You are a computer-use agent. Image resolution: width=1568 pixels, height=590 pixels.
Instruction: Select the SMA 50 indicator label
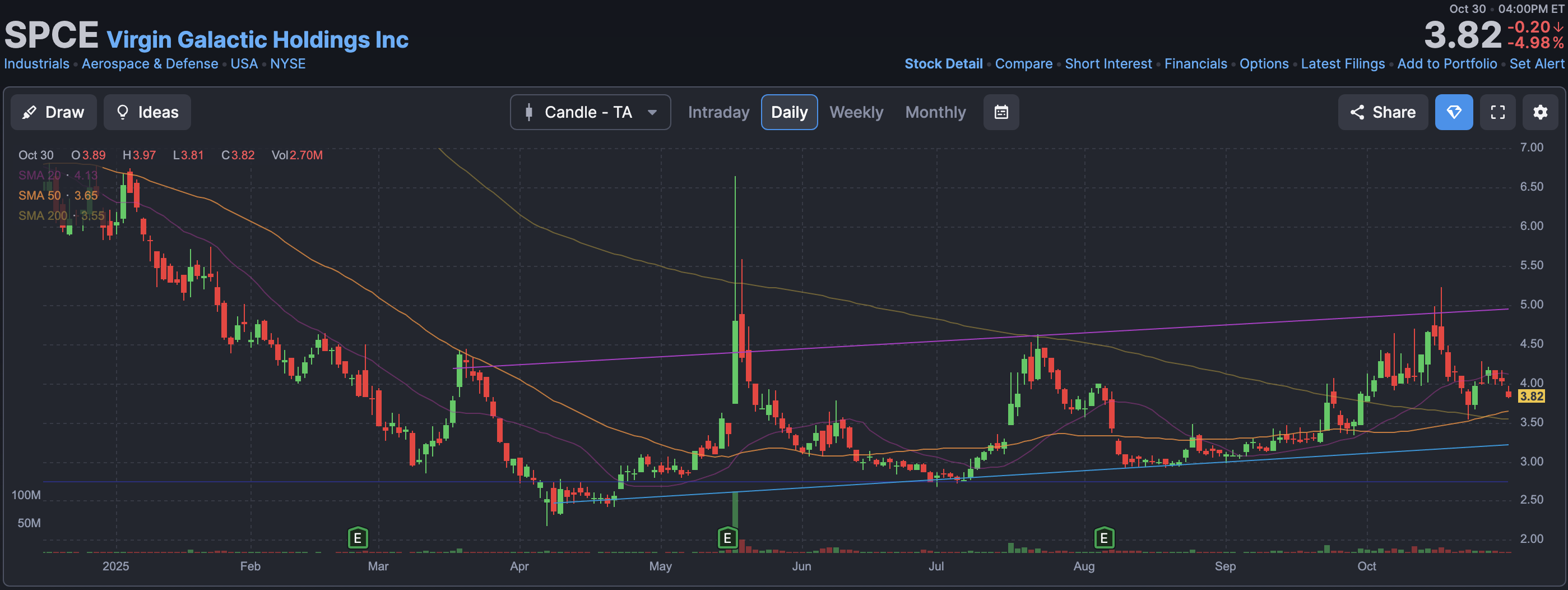tap(58, 195)
